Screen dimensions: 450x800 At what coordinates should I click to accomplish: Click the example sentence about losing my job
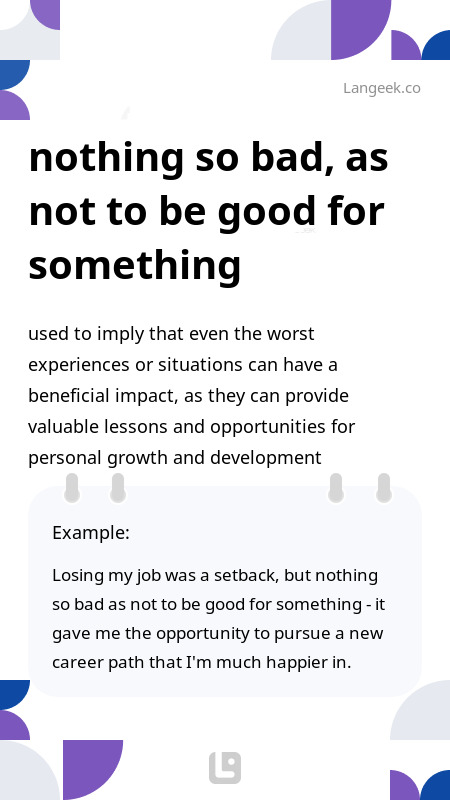pyautogui.click(x=218, y=619)
